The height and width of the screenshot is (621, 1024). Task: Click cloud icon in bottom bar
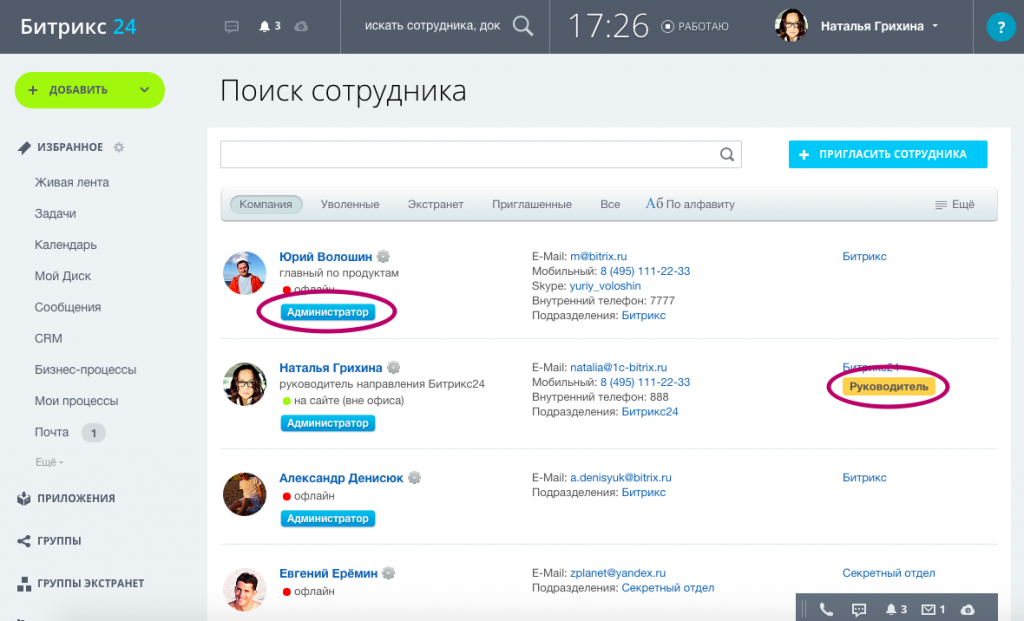click(968, 609)
